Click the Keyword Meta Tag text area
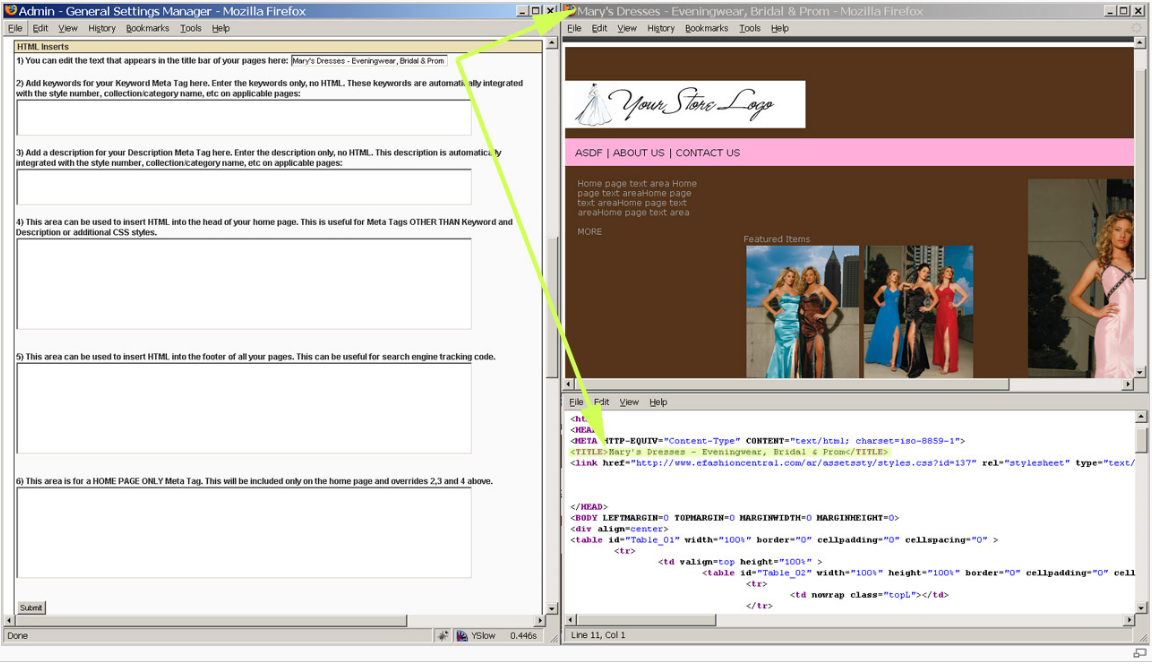The width and height of the screenshot is (1152, 664). [244, 118]
